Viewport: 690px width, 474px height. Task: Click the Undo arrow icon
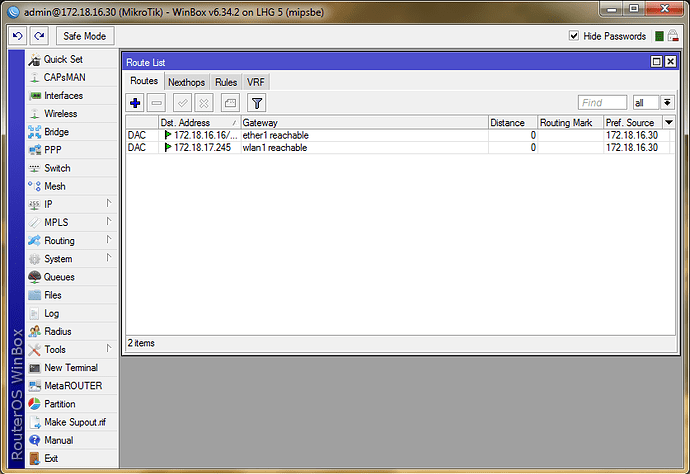click(17, 36)
